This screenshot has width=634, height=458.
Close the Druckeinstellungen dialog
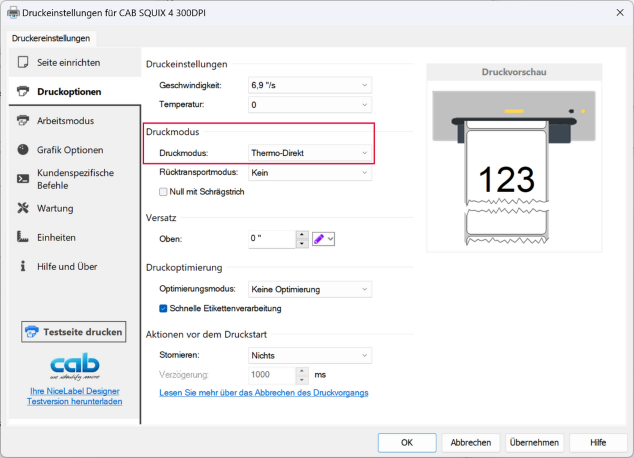(620, 13)
